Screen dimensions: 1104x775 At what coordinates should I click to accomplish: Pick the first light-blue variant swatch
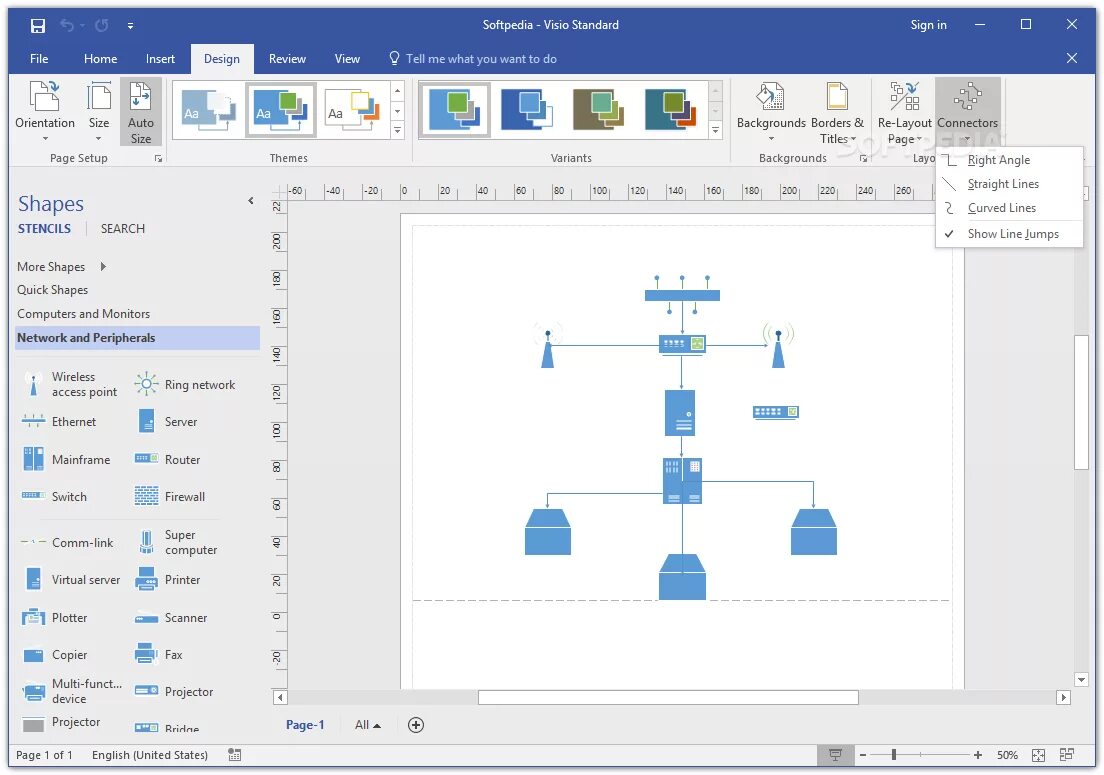[x=455, y=110]
